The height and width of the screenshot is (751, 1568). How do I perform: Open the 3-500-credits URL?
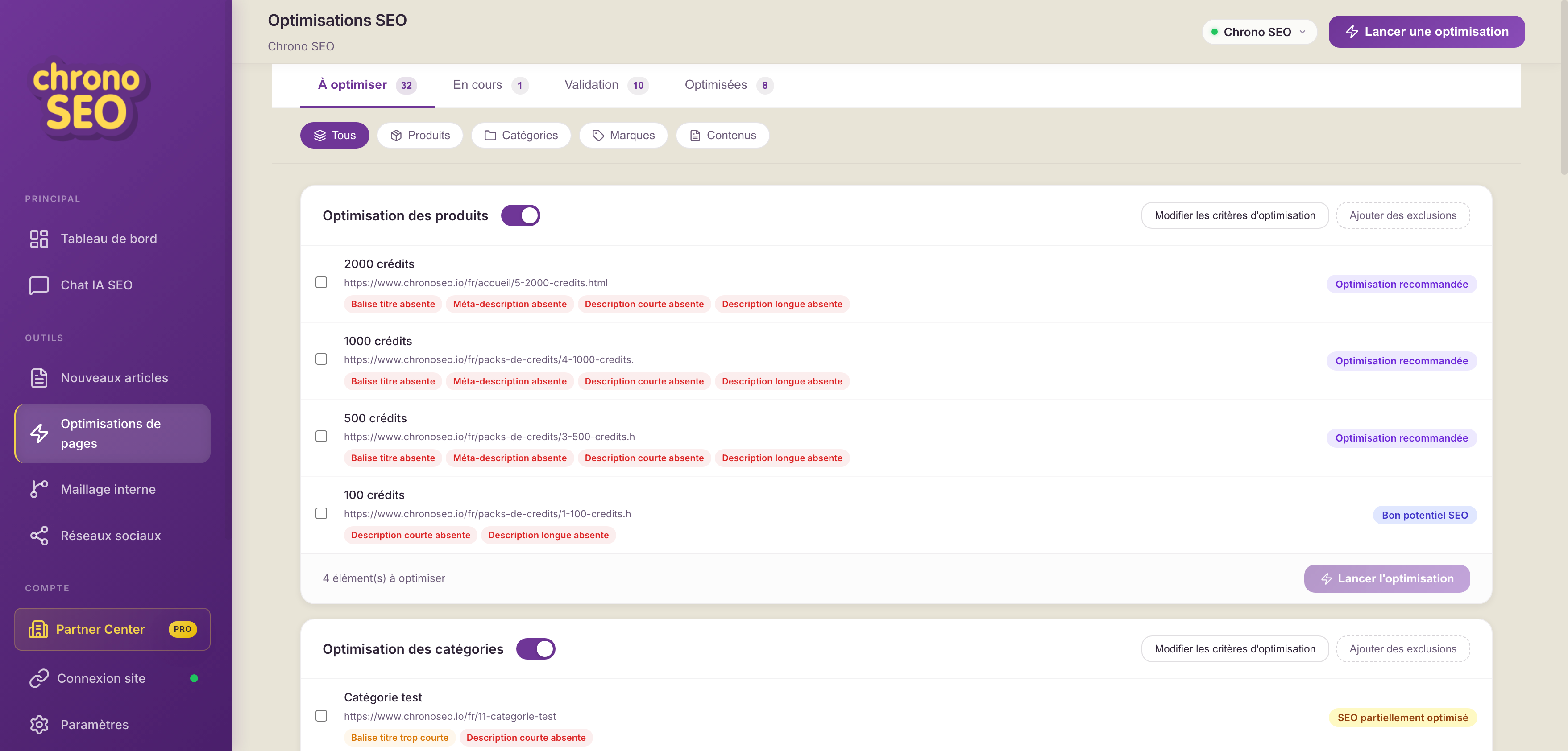489,437
